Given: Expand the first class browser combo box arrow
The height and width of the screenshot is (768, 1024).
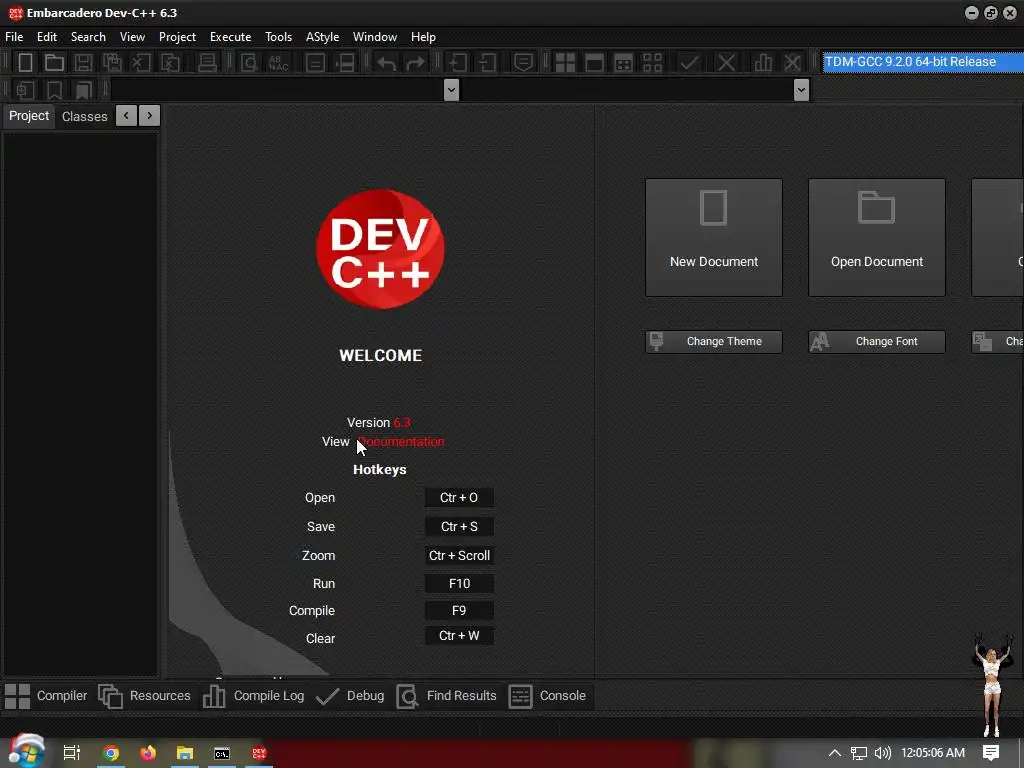Looking at the screenshot, I should pos(451,90).
